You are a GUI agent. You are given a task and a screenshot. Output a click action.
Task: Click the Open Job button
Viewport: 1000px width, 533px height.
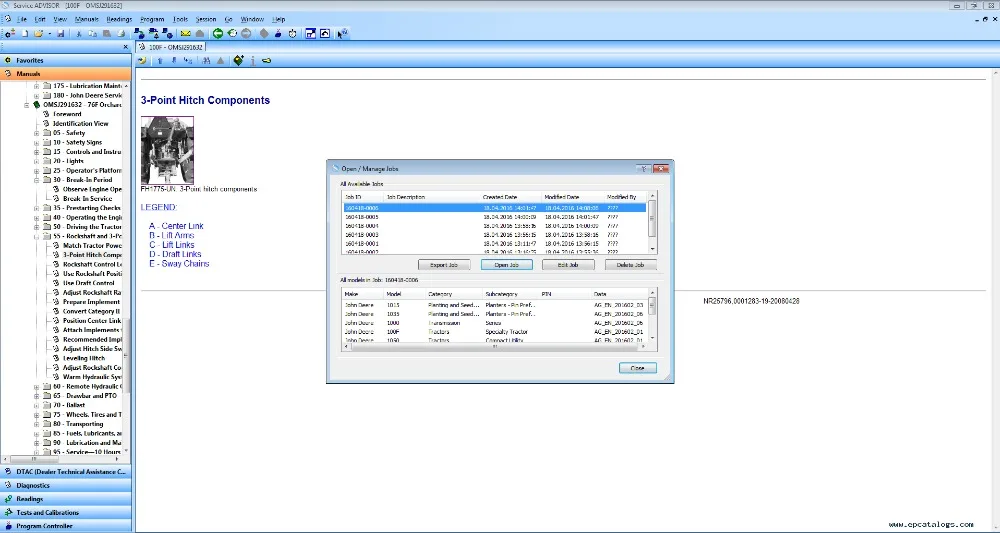coord(506,265)
